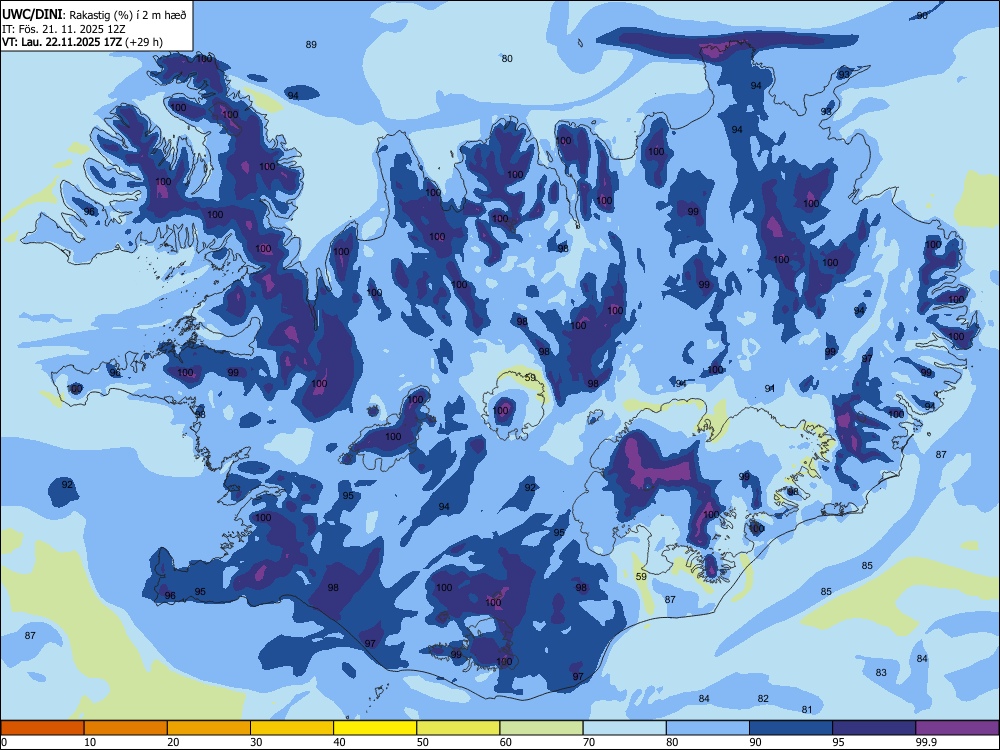Viewport: 1000px width, 750px height.
Task: Click the legend scale label '40'
Action: pyautogui.click(x=339, y=742)
